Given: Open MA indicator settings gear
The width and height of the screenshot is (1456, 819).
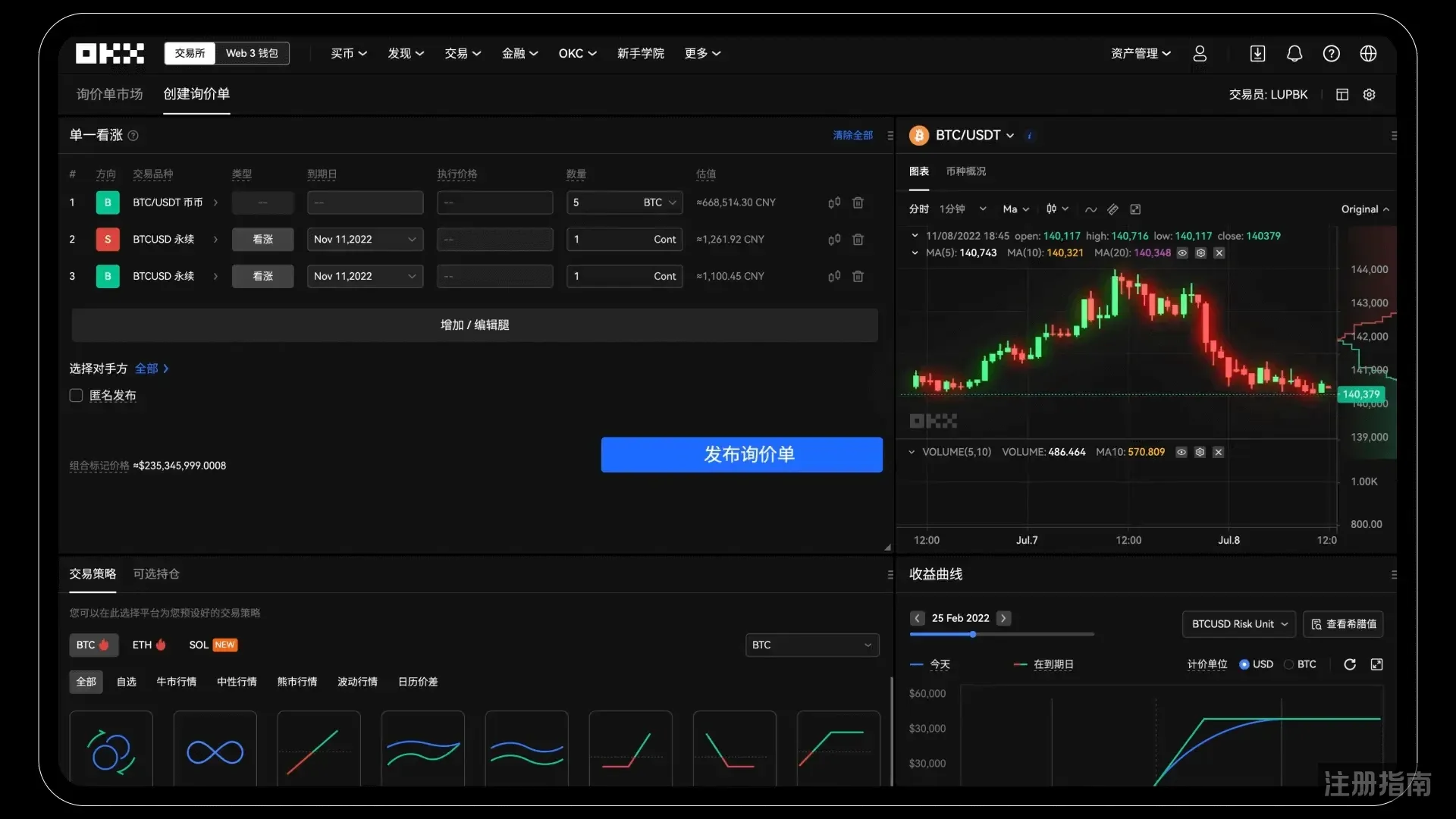Looking at the screenshot, I should coord(1200,253).
